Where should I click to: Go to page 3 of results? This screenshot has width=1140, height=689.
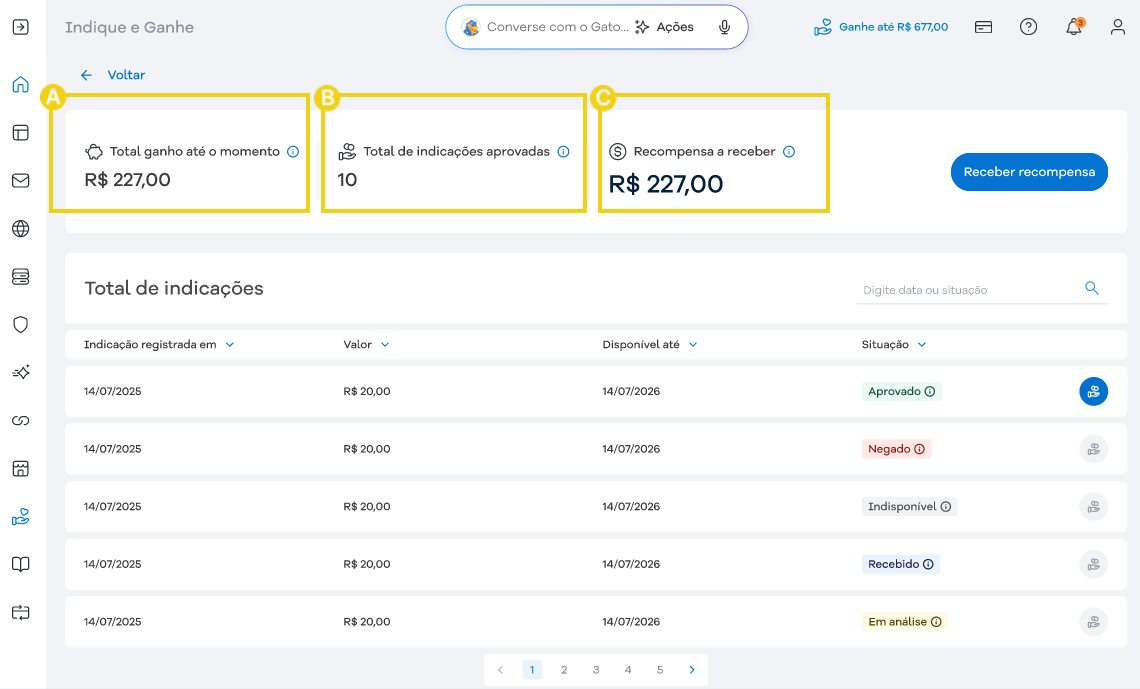[596, 670]
